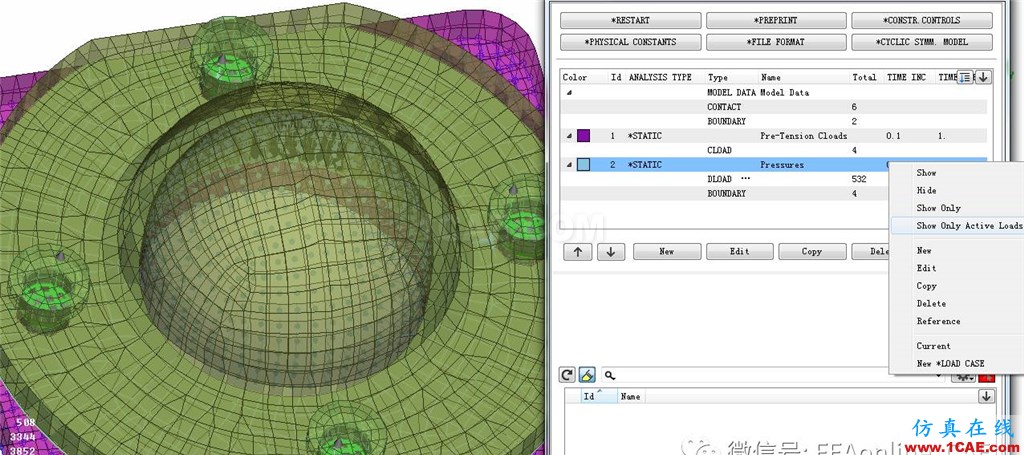
Task: Select the DLOAD row with total 532
Action: (x=724, y=179)
